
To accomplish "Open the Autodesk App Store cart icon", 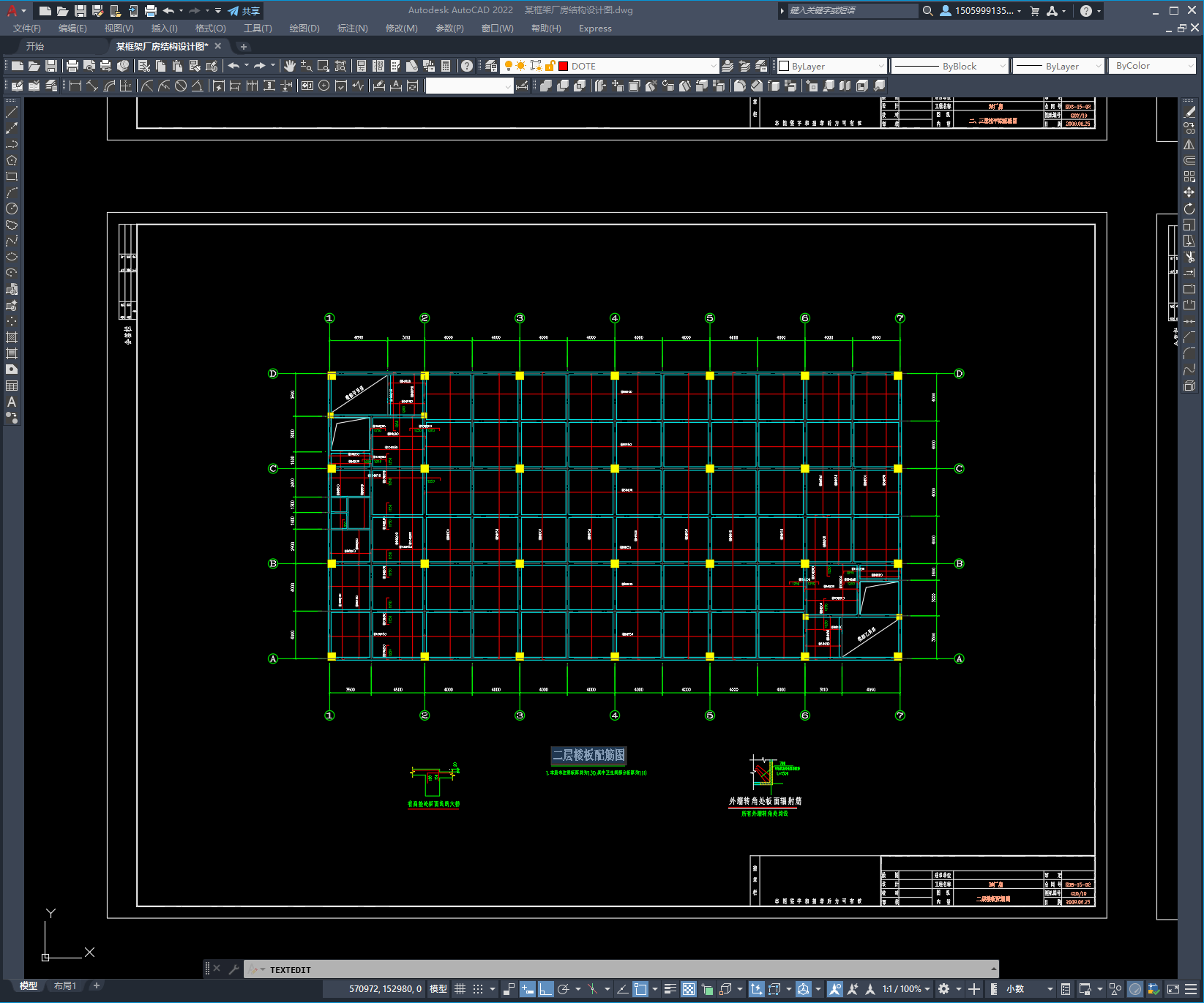I will tap(1035, 11).
